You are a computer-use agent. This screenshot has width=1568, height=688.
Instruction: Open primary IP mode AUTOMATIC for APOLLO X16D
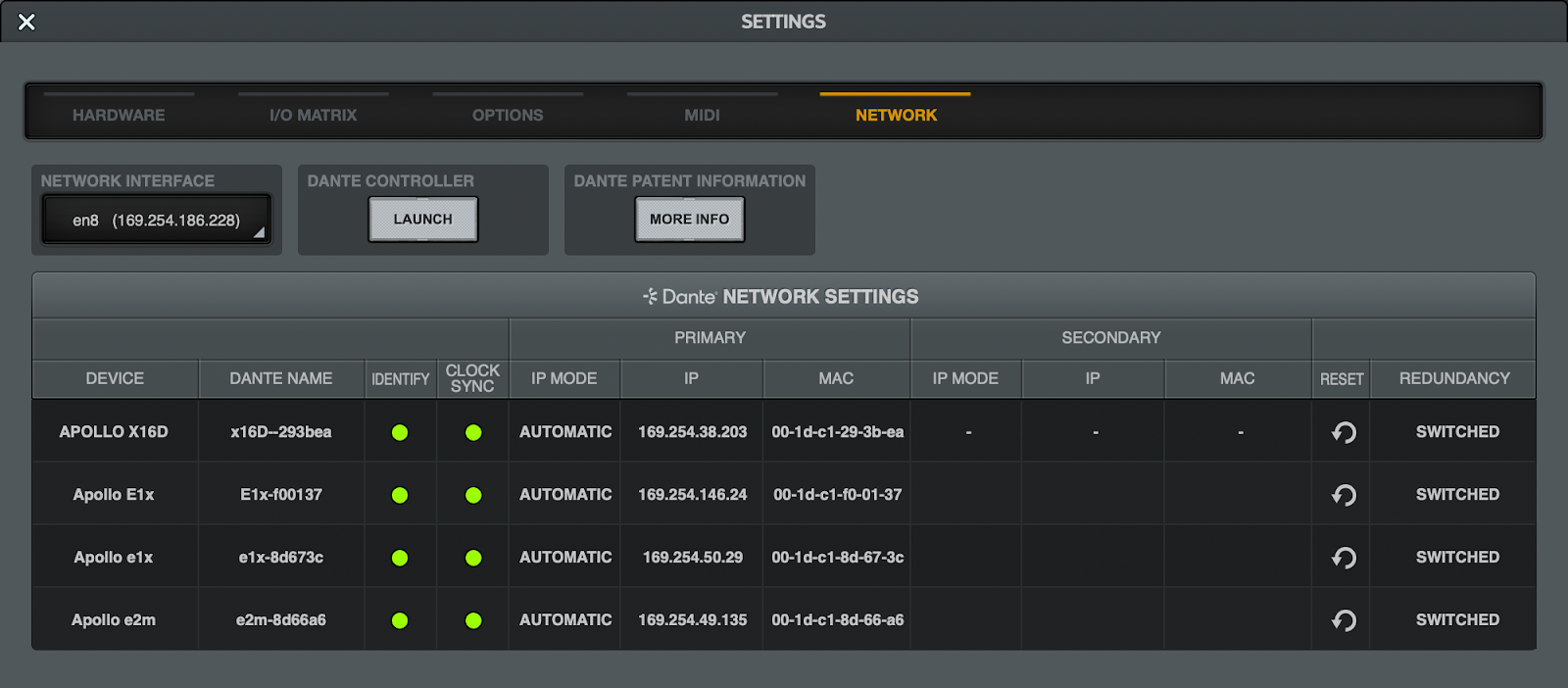pyautogui.click(x=565, y=431)
